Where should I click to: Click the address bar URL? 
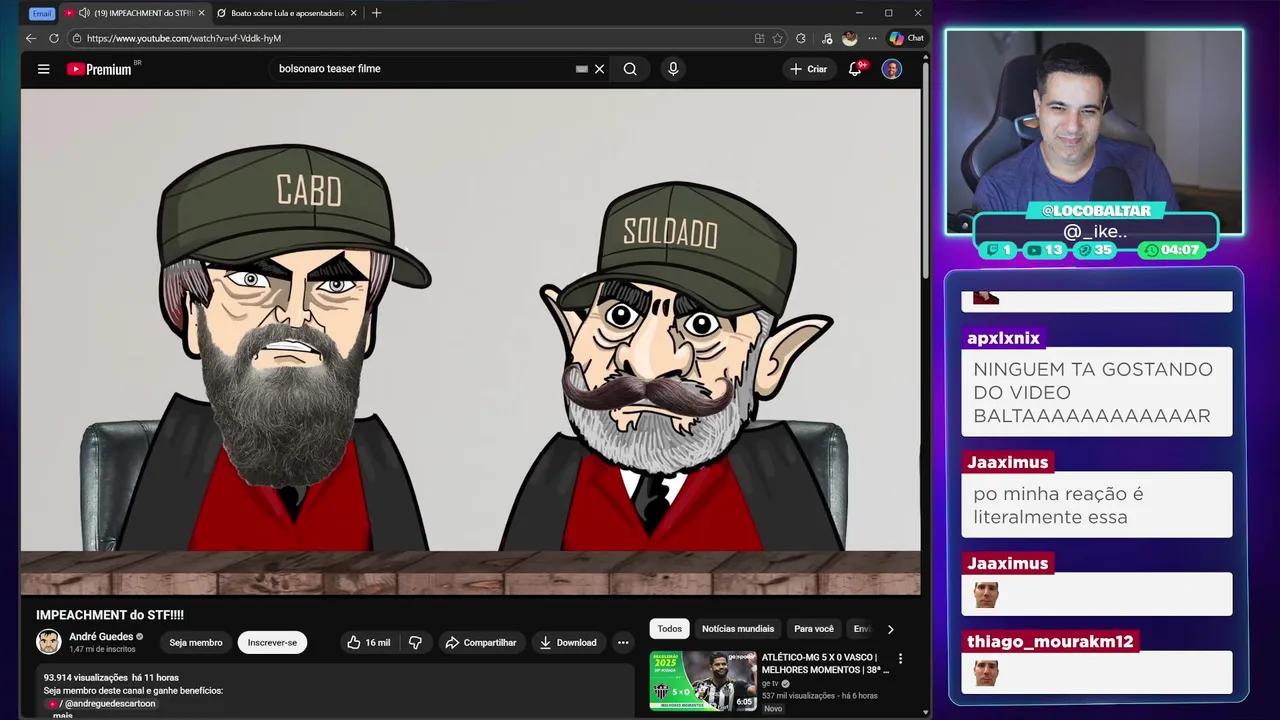coord(184,38)
